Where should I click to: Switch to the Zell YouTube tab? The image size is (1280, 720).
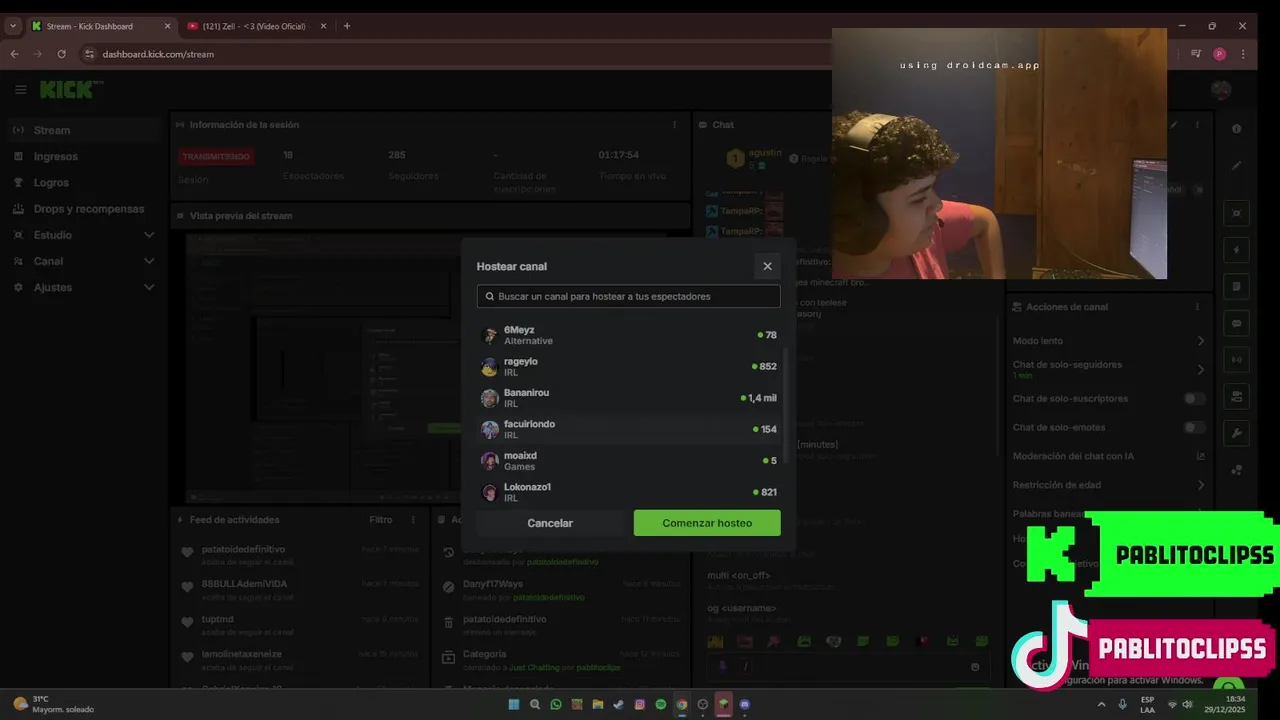click(255, 26)
